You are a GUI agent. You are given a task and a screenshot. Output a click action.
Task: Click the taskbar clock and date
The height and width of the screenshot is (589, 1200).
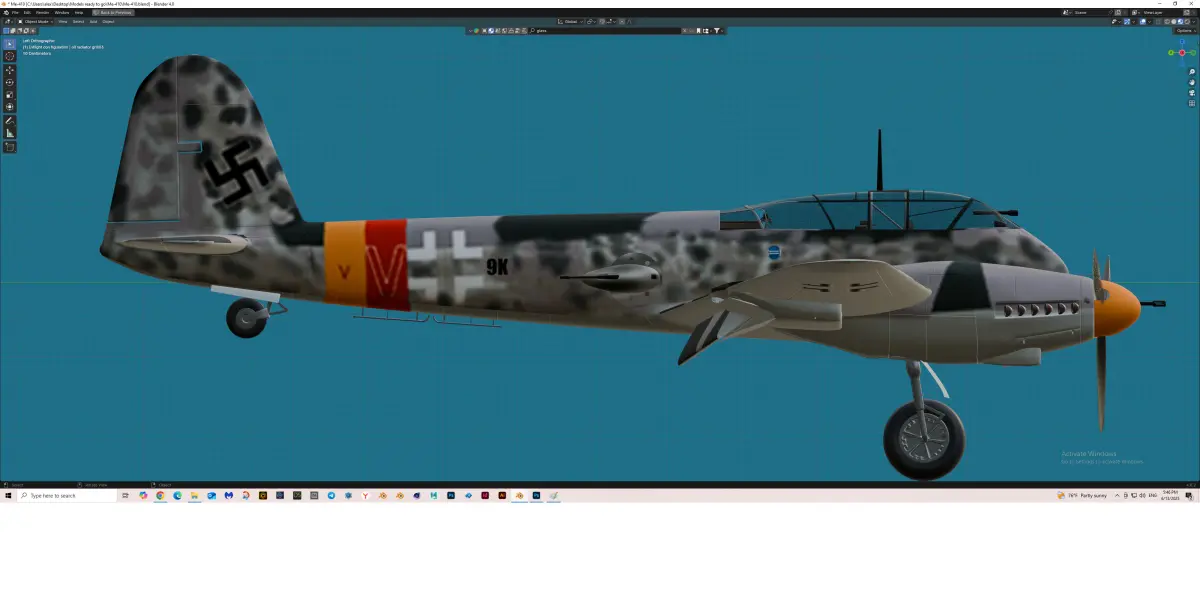pyautogui.click(x=1172, y=495)
